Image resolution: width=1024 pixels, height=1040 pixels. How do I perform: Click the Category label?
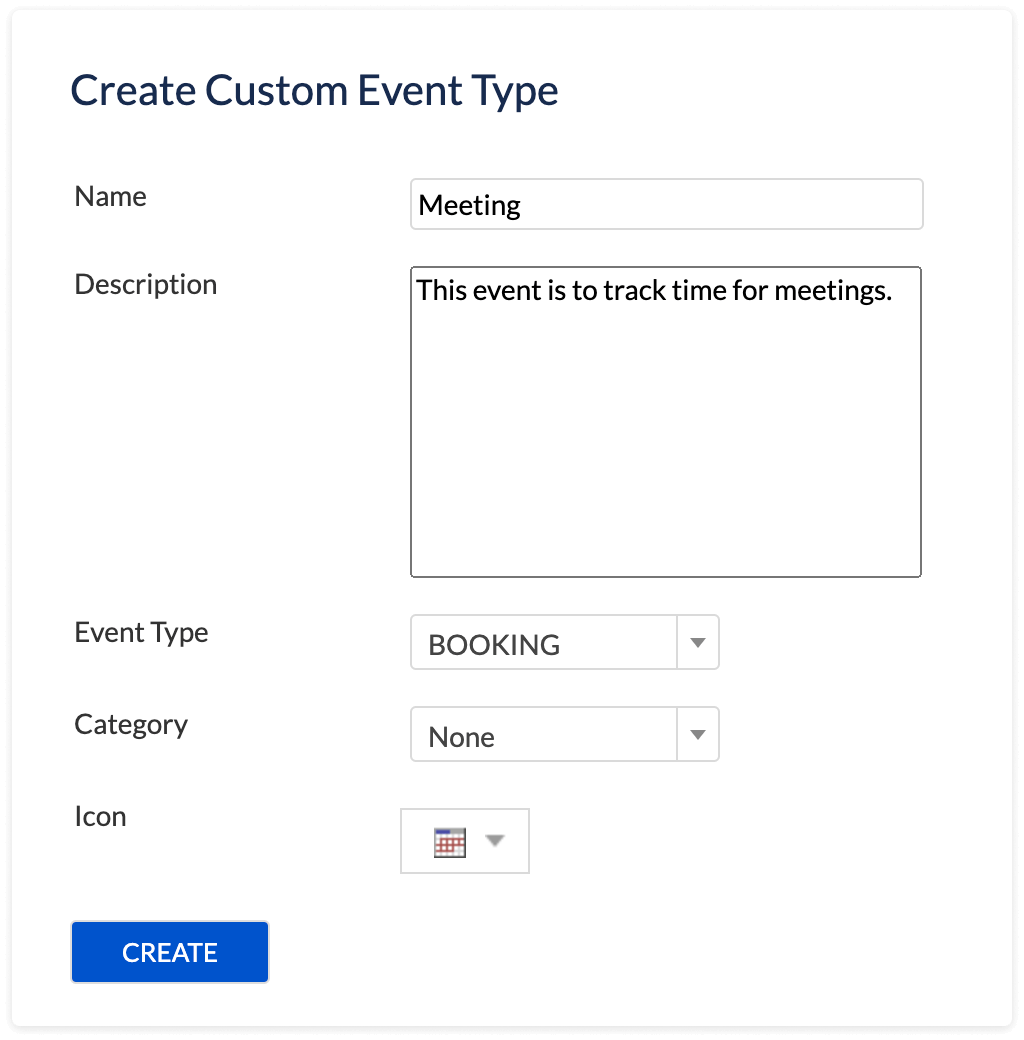click(131, 724)
